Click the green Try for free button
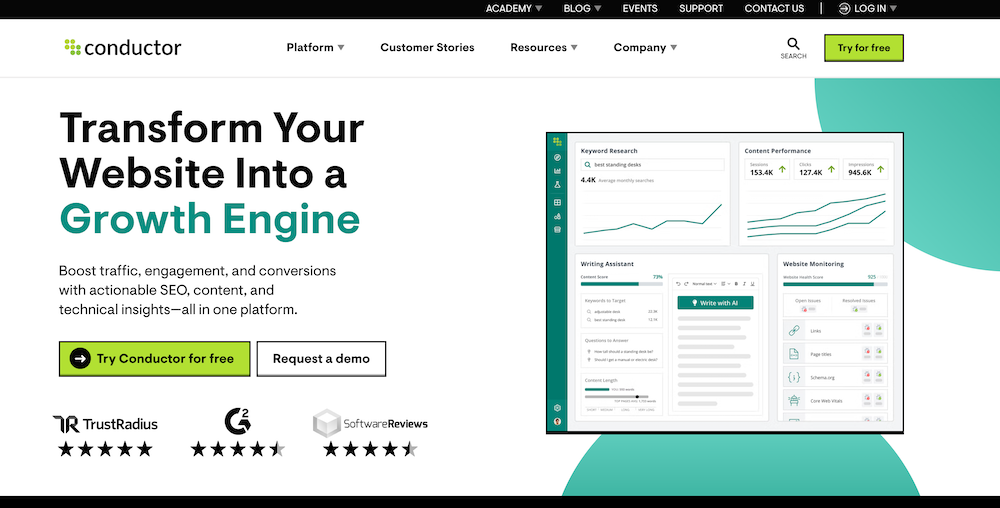 (x=864, y=48)
